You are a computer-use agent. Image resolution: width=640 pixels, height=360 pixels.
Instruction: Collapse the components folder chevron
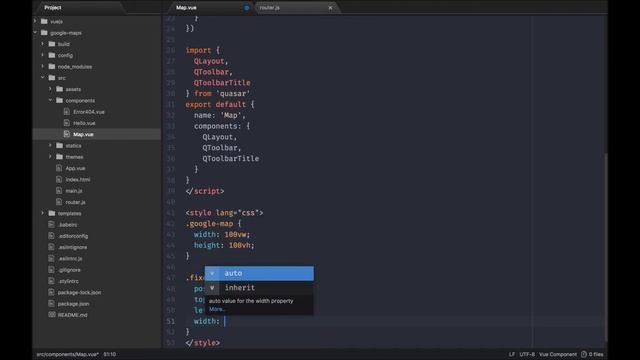click(50, 100)
